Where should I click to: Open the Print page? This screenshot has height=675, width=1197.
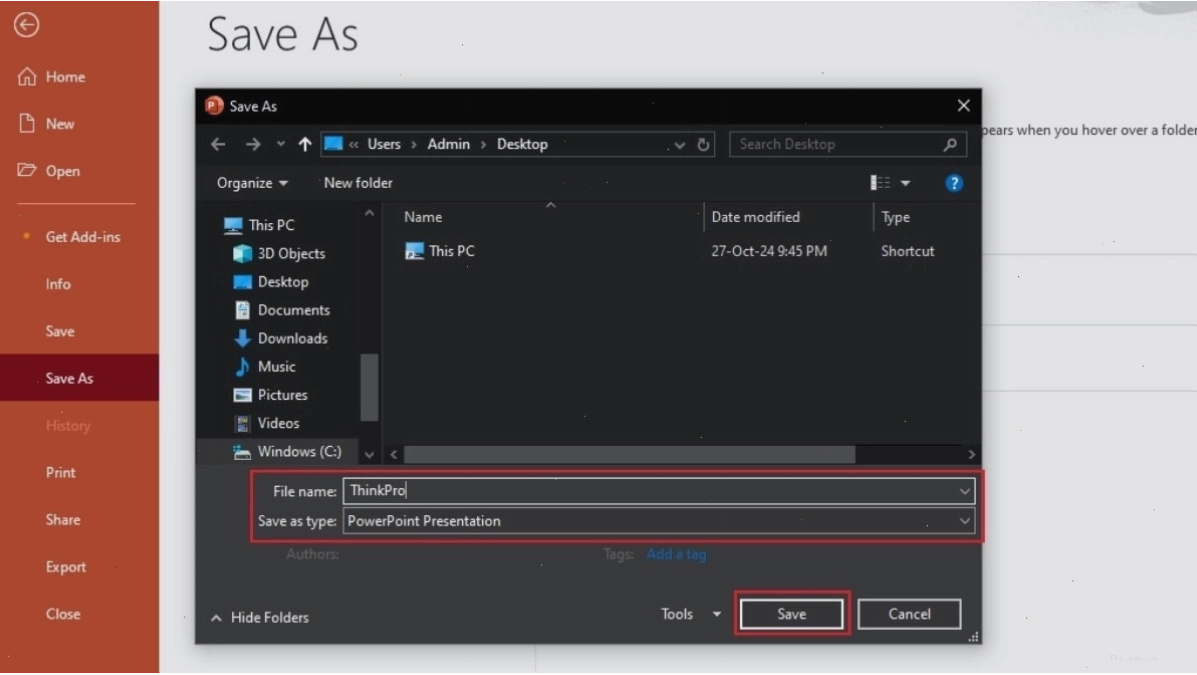point(60,473)
